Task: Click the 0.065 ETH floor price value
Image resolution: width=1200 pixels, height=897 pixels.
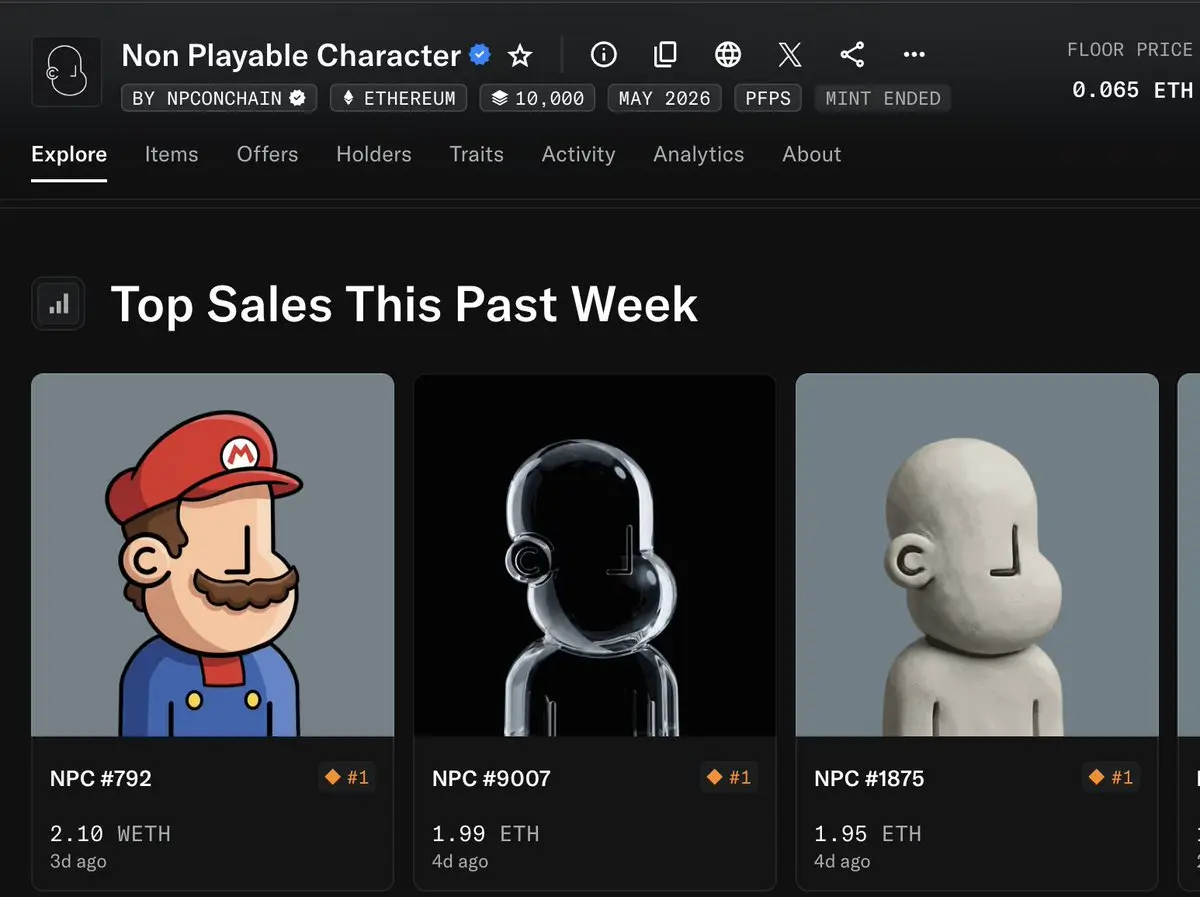Action: point(1132,90)
